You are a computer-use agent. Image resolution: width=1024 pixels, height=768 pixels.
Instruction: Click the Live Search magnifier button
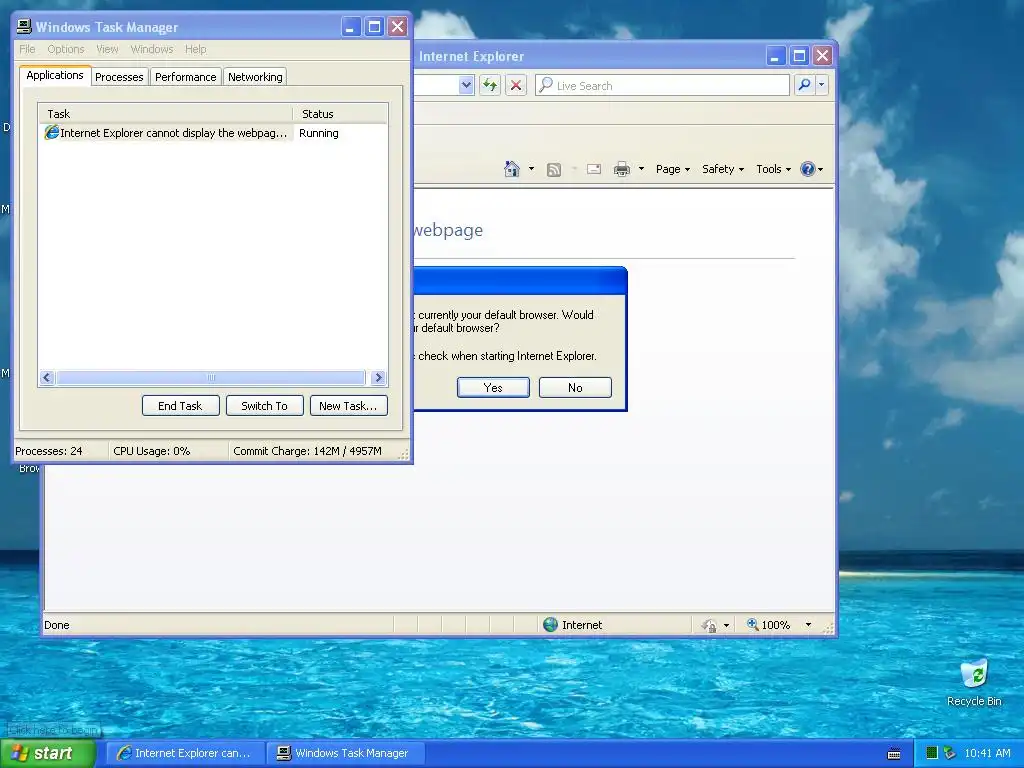805,85
